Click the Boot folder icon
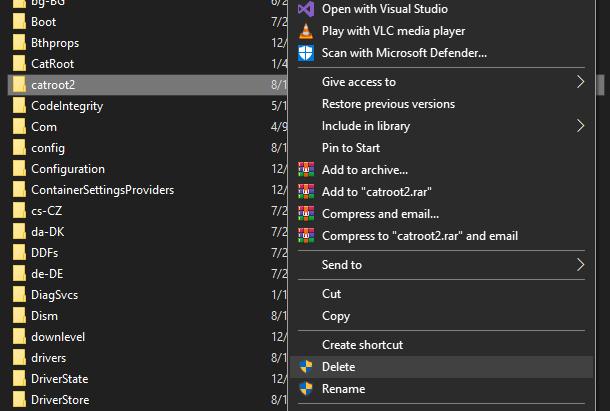Image resolution: width=610 pixels, height=411 pixels. pyautogui.click(x=19, y=22)
